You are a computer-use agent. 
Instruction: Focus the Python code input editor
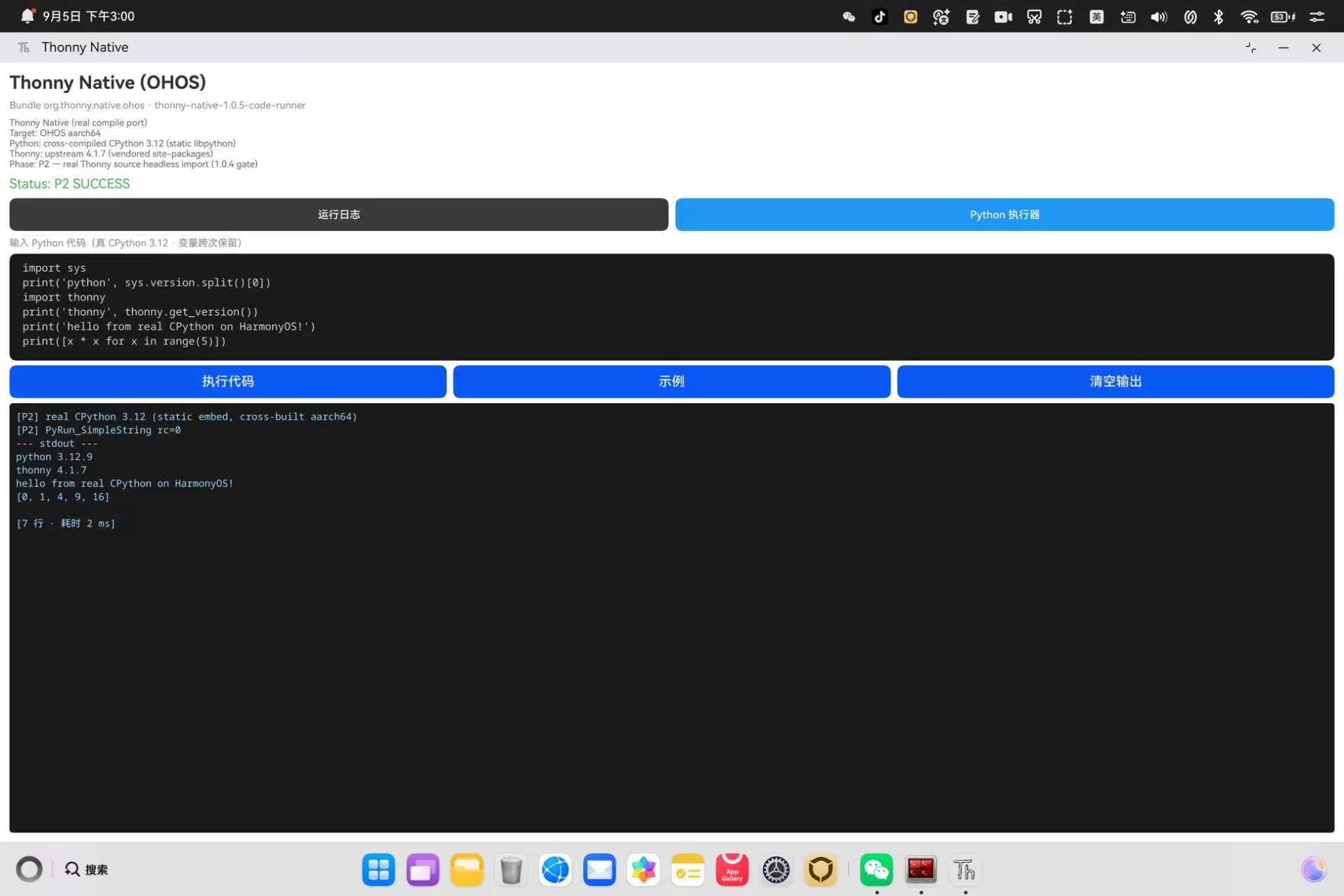click(x=671, y=307)
